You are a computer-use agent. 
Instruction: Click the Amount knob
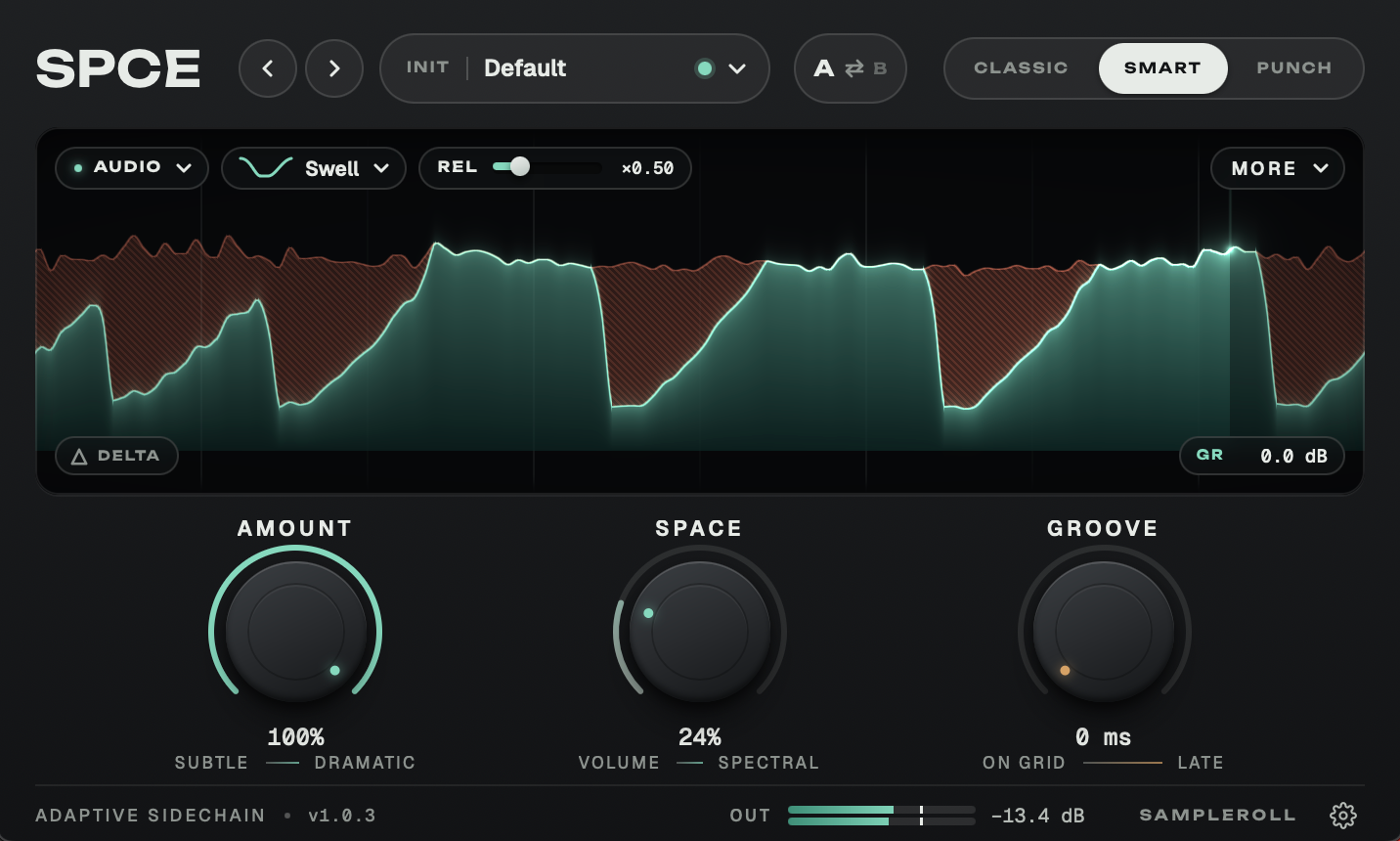295,631
